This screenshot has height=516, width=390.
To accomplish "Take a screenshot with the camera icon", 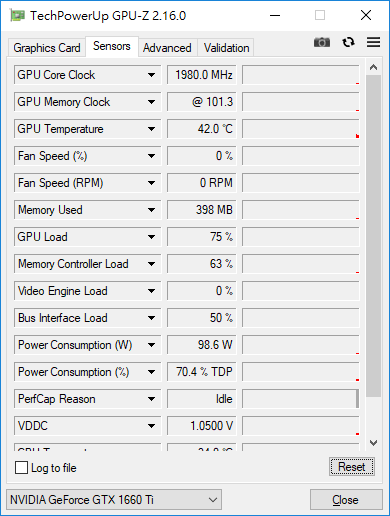I will click(322, 42).
